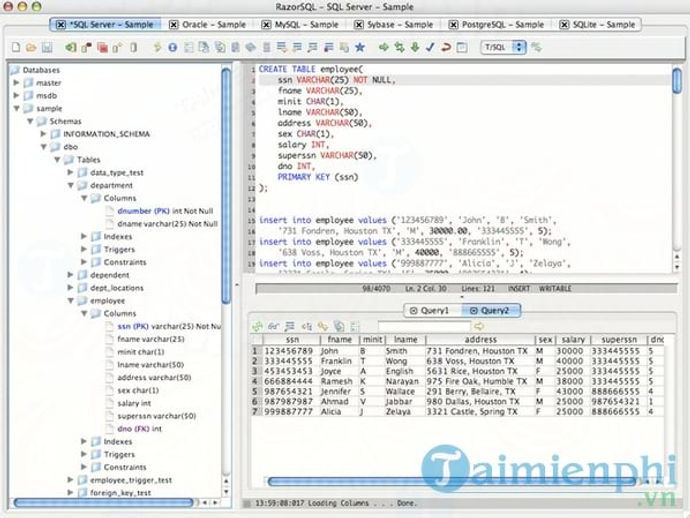
Task: Select the dept_locations table in tree
Action: click(x=117, y=288)
